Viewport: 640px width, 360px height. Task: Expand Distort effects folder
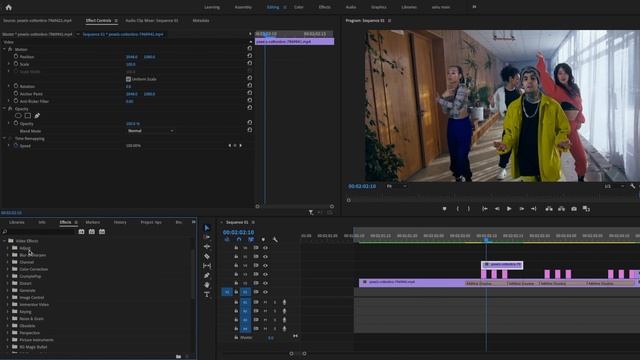click(x=8, y=283)
